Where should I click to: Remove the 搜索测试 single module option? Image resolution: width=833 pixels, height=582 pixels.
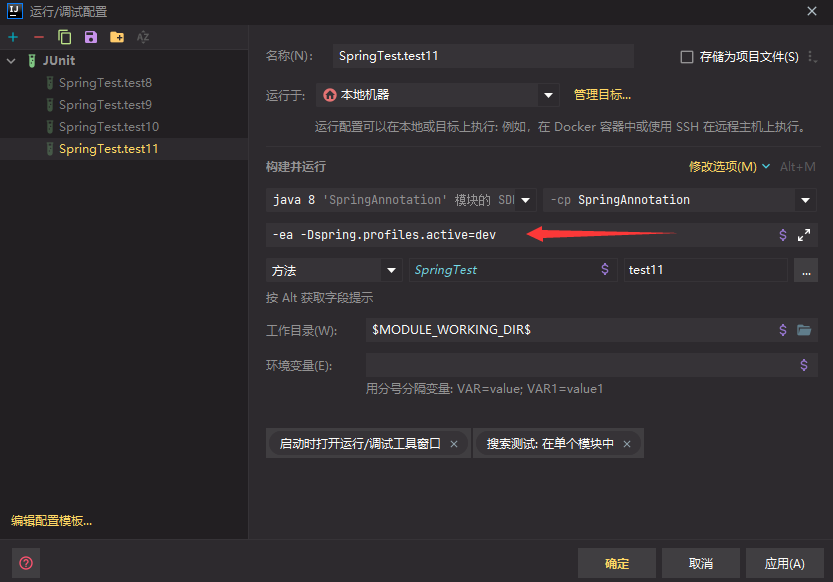point(629,443)
